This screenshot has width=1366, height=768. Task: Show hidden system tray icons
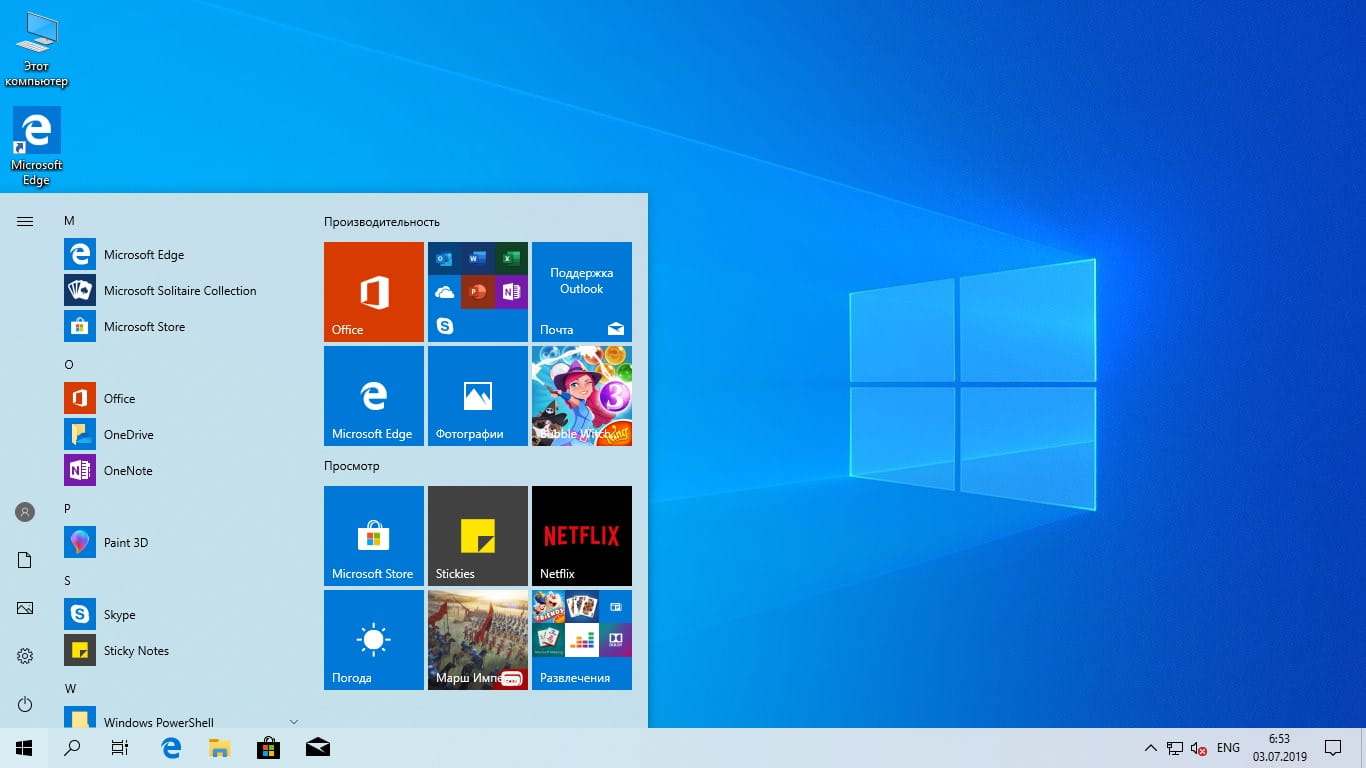coord(1150,748)
